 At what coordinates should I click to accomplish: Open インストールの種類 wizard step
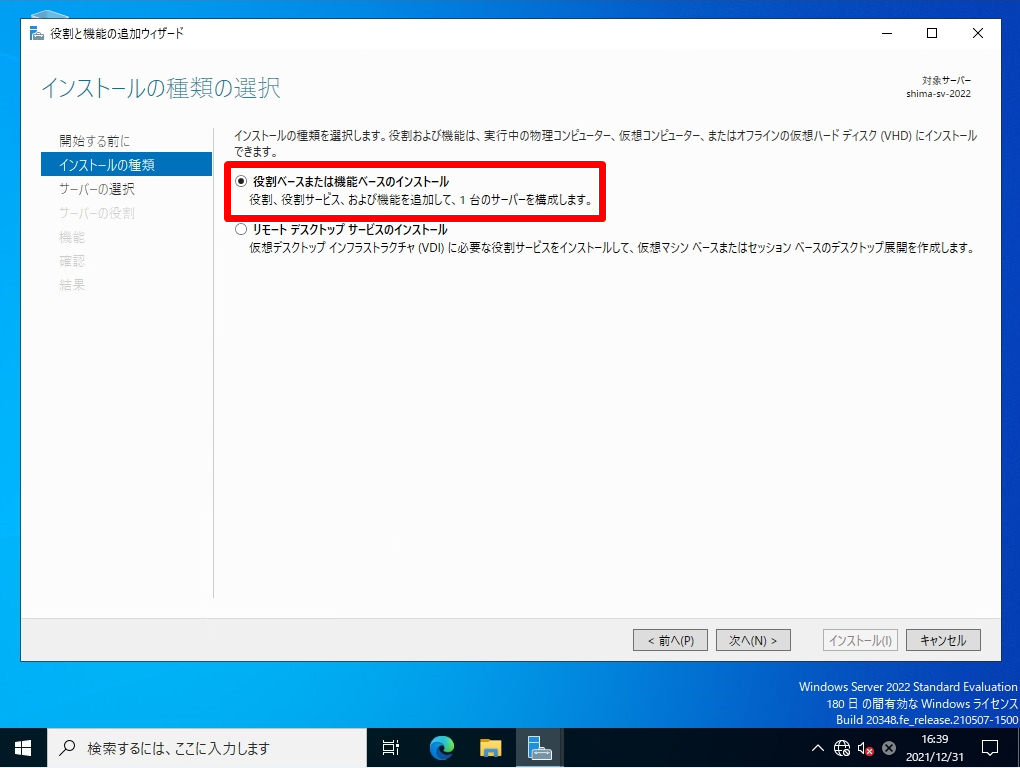[x=126, y=165]
